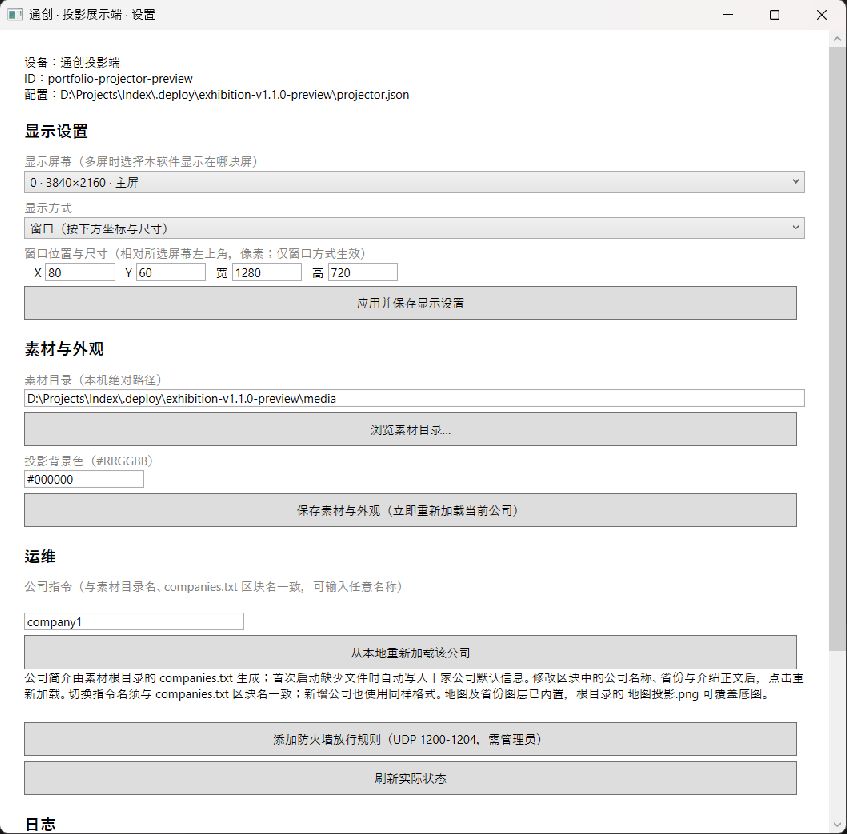Click the scrollbar down arrow
This screenshot has height=834, width=847.
coord(837,825)
